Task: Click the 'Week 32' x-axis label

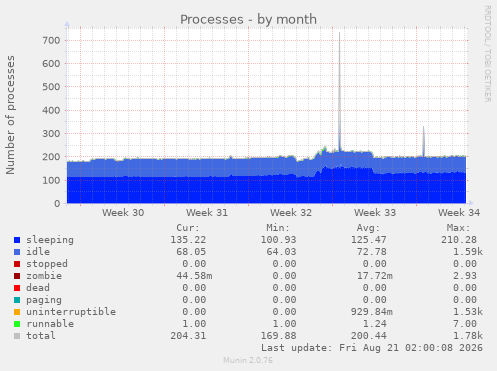Action: click(x=291, y=213)
